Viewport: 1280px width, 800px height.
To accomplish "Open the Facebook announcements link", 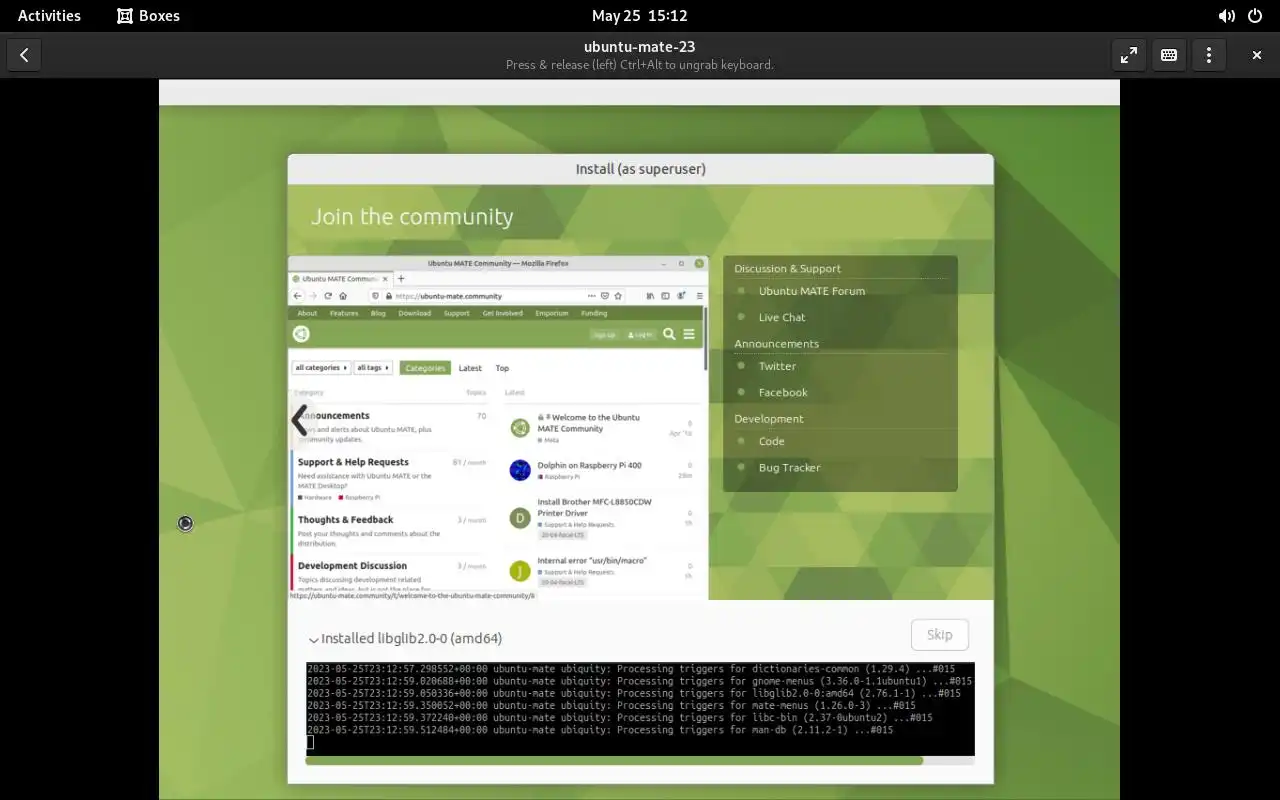I will (x=783, y=393).
